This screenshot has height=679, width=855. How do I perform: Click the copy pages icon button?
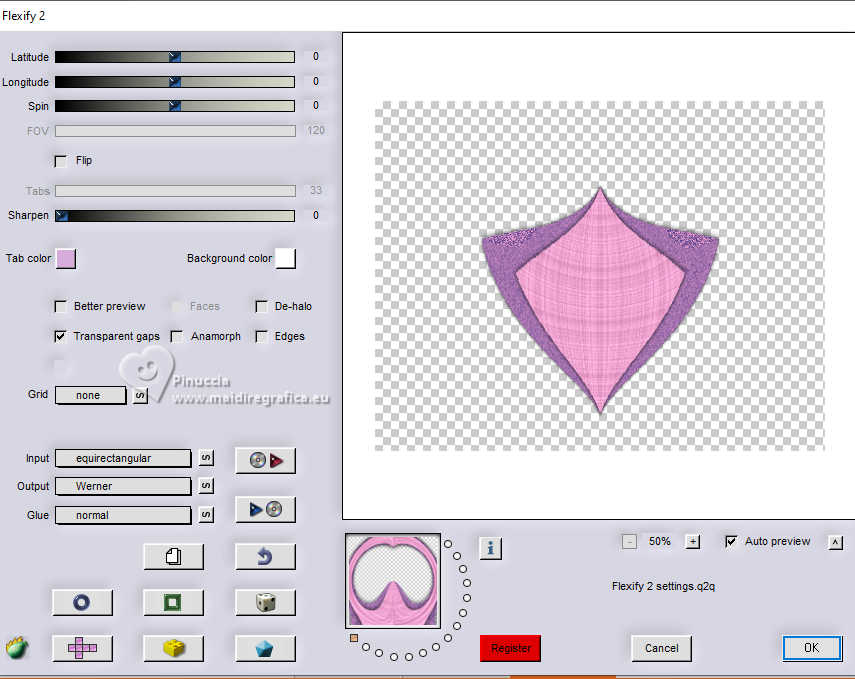pos(174,557)
